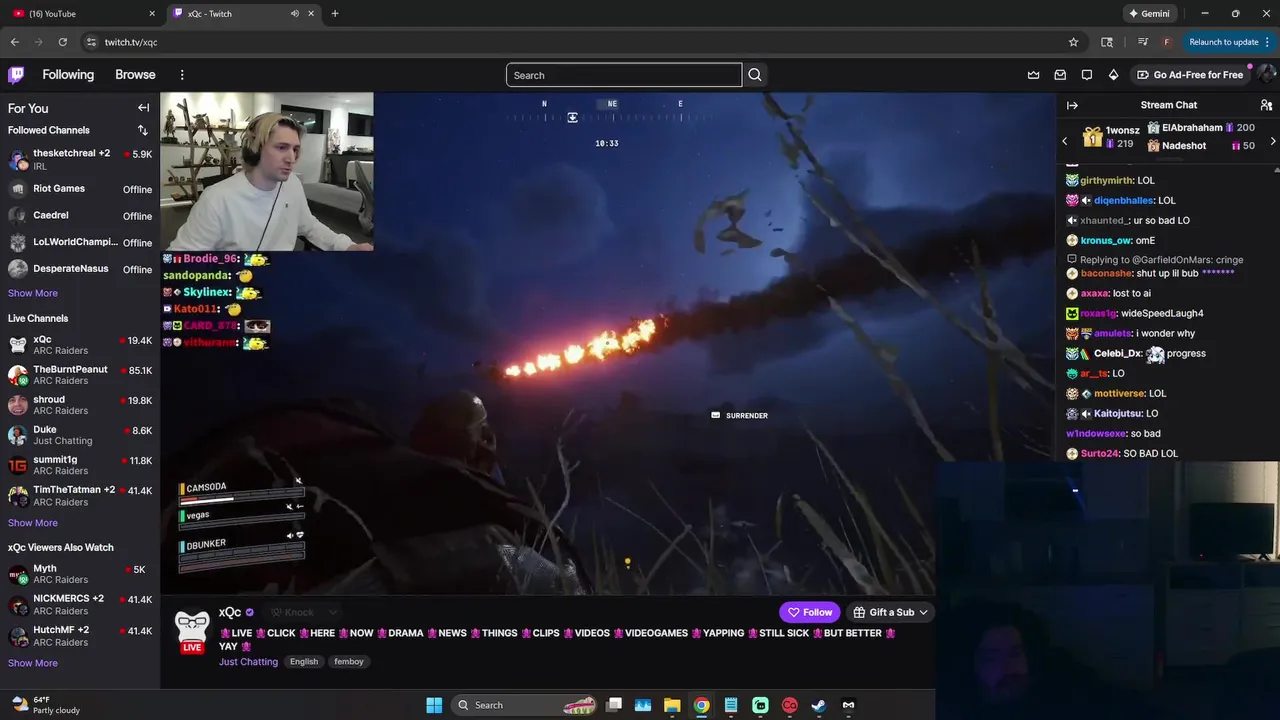Select the xQc - Twitch browser tab
Image resolution: width=1280 pixels, height=720 pixels.
coord(245,13)
